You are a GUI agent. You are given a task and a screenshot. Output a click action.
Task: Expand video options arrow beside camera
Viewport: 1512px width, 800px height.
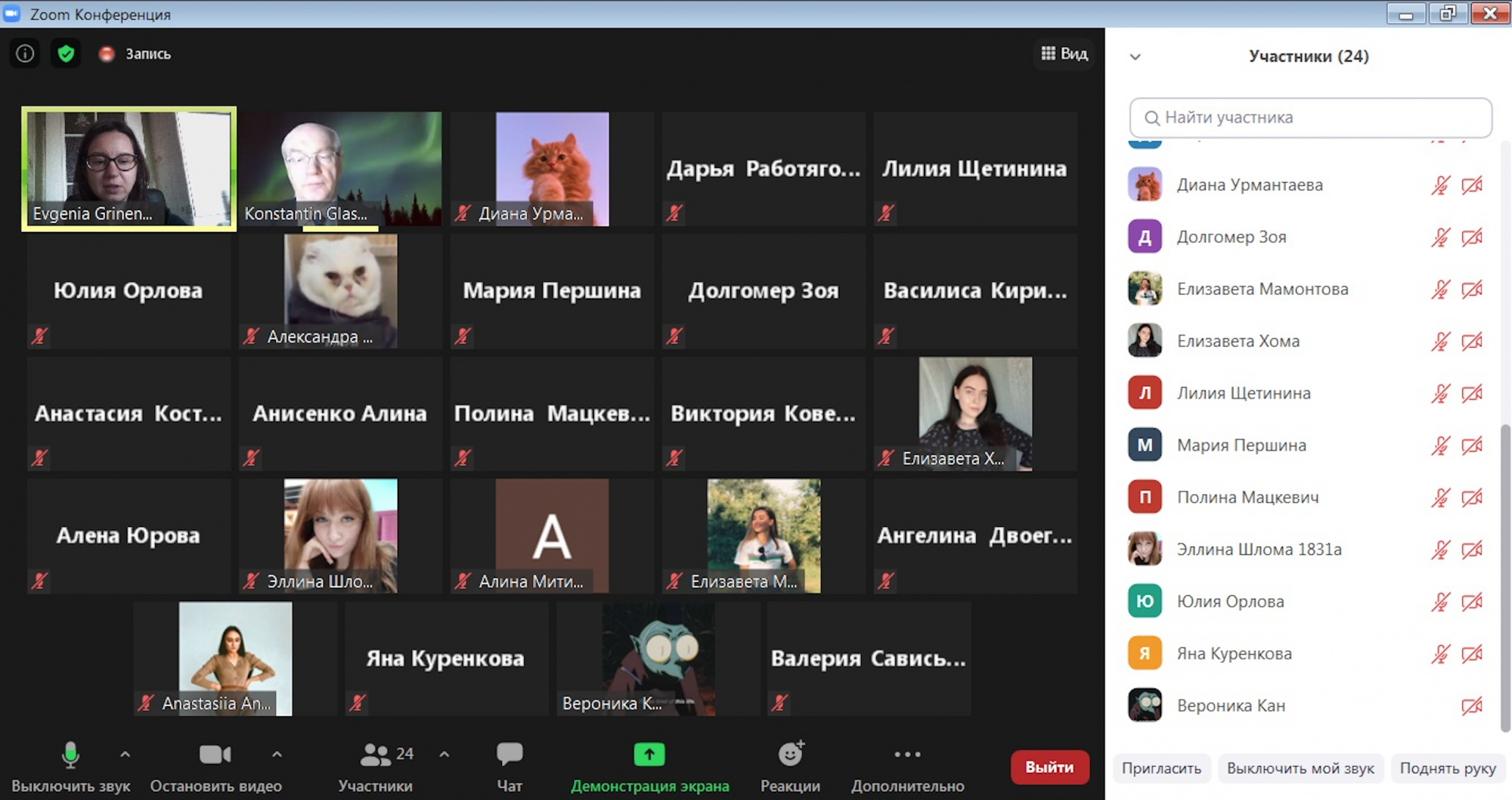(x=277, y=754)
